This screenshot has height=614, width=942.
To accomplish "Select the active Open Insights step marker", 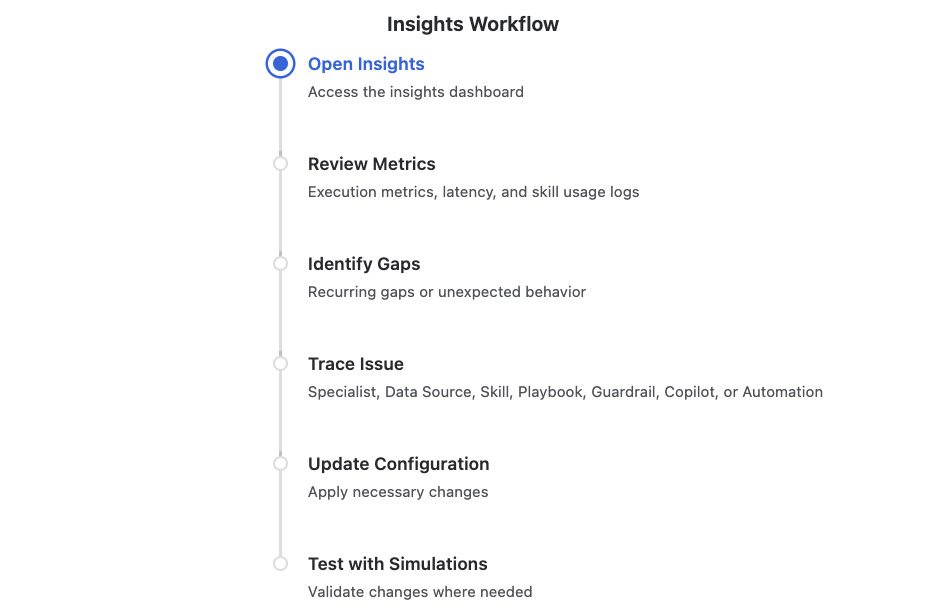I will [x=281, y=64].
